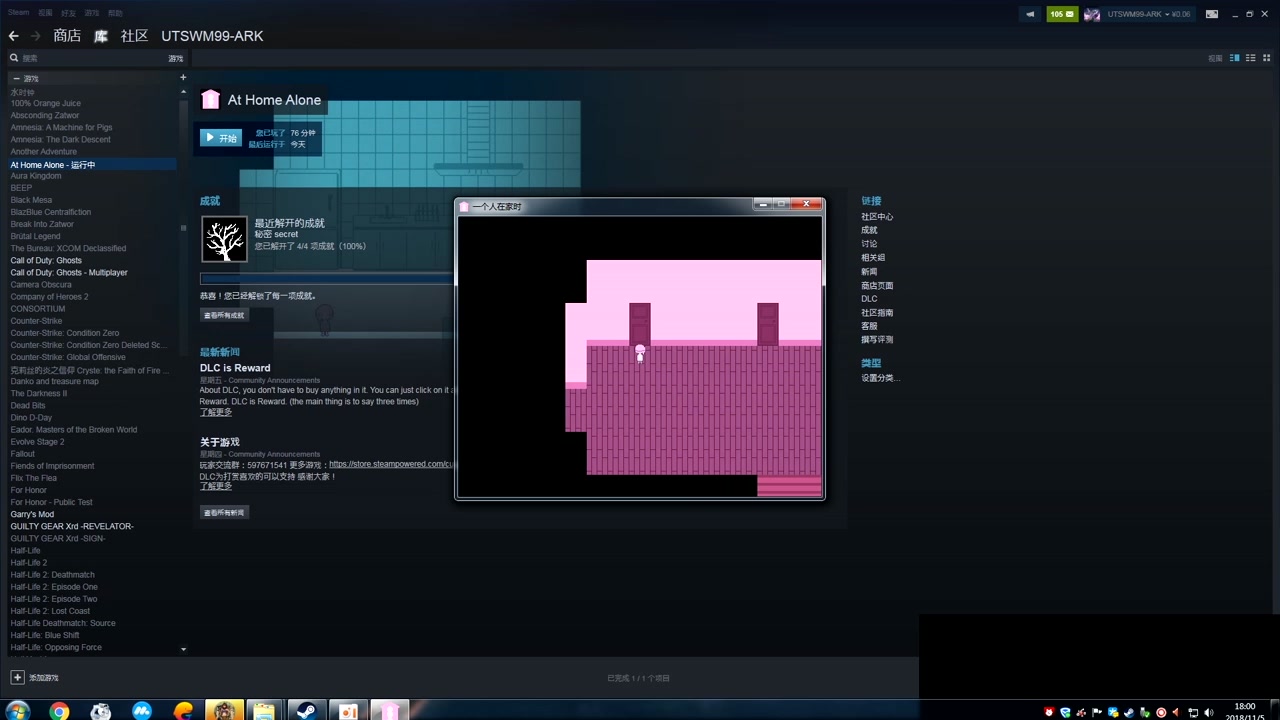Select Half-Life 2: Lost Coast

50,611
